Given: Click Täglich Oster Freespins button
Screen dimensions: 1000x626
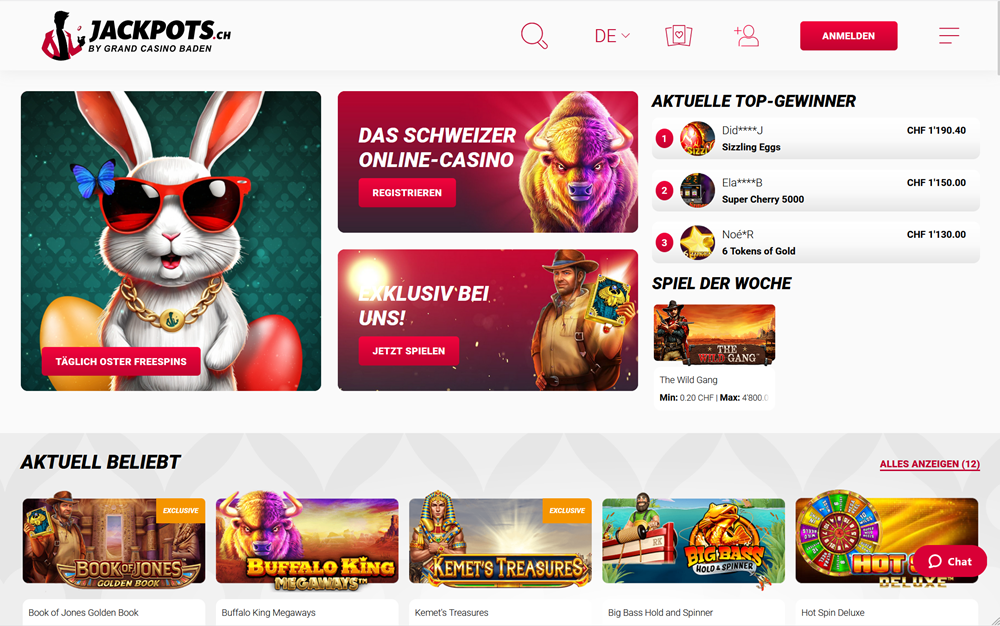Looking at the screenshot, I should coord(121,361).
